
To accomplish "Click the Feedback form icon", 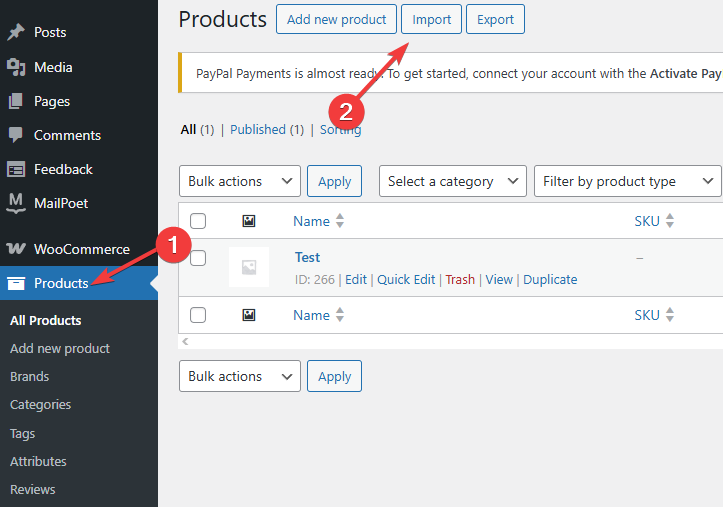I will pos(16,169).
